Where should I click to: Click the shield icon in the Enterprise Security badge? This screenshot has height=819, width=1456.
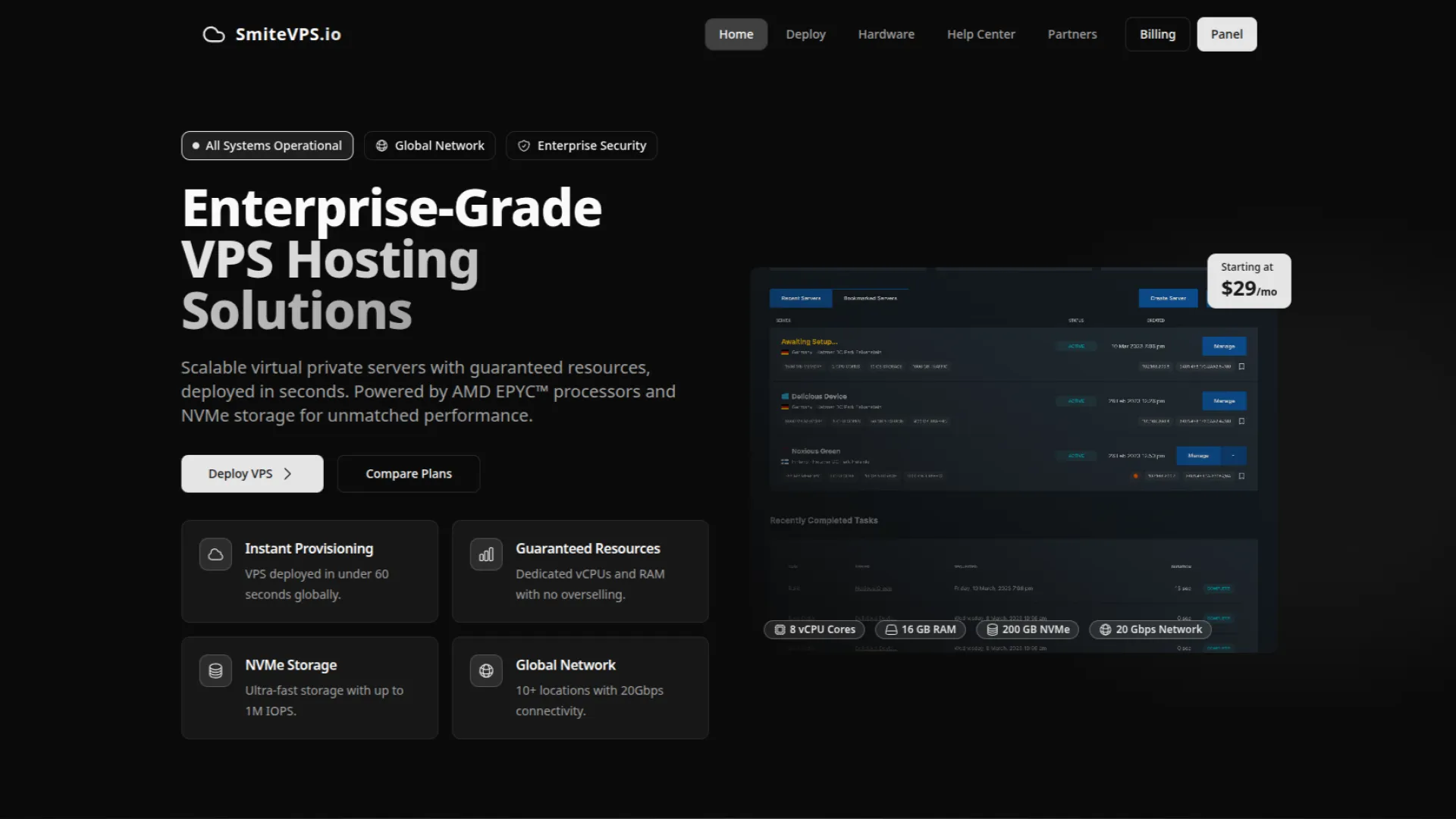click(524, 146)
